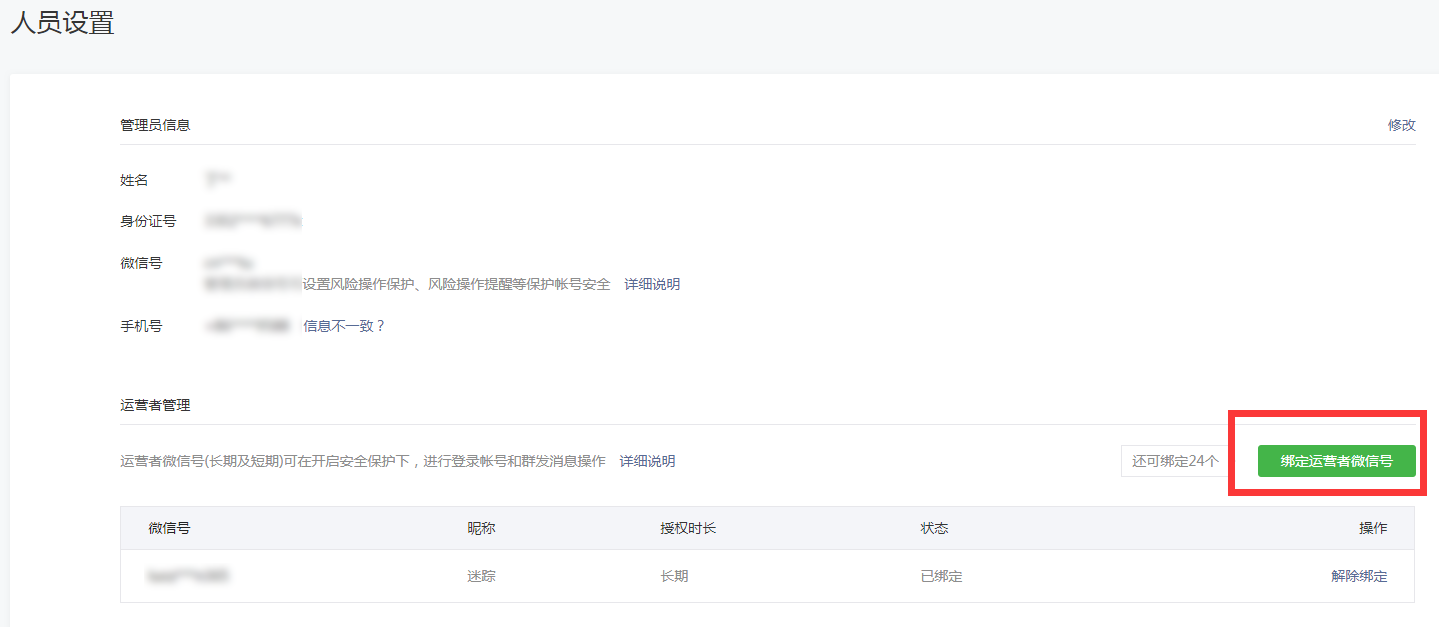
Task: Click the 已绑定 status cell
Action: click(x=941, y=576)
